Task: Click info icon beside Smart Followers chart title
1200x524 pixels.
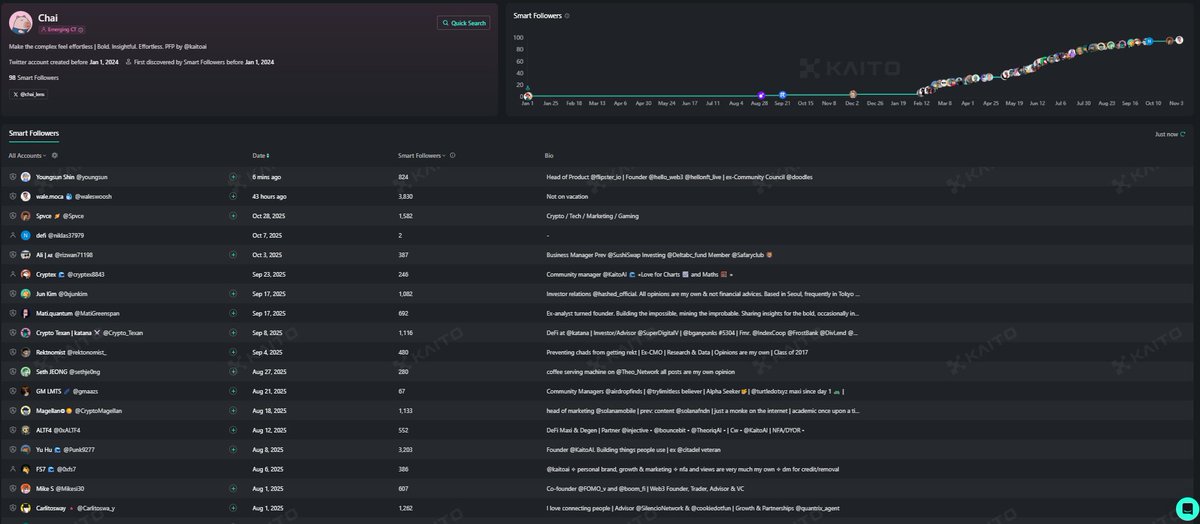Action: coord(567,16)
